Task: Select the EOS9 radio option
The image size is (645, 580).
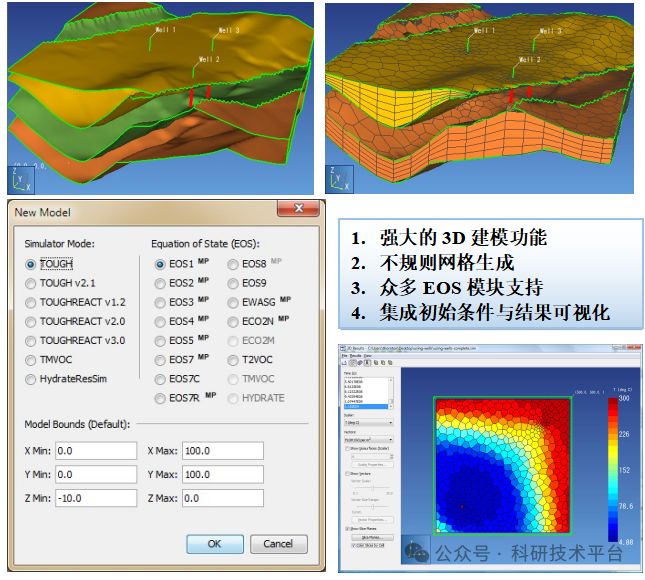Action: coord(233,283)
